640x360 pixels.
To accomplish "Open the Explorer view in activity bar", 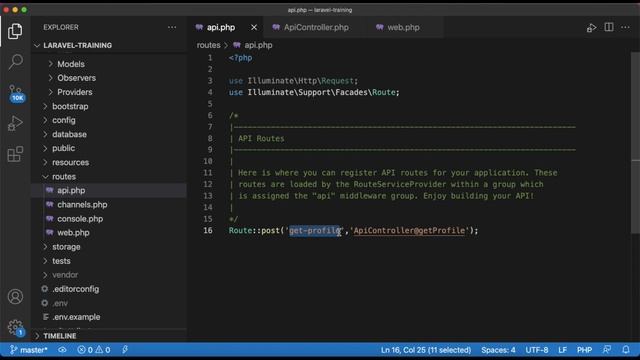I will (x=15, y=31).
